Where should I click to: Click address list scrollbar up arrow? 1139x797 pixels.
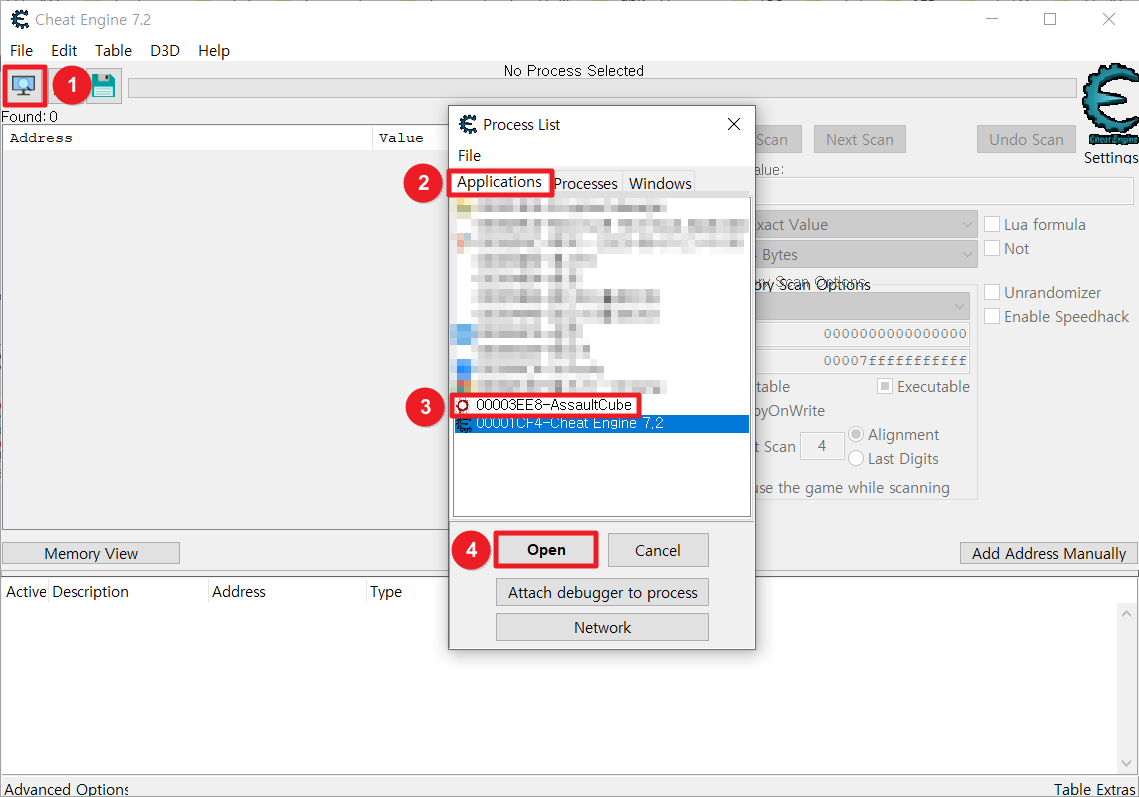[1126, 614]
